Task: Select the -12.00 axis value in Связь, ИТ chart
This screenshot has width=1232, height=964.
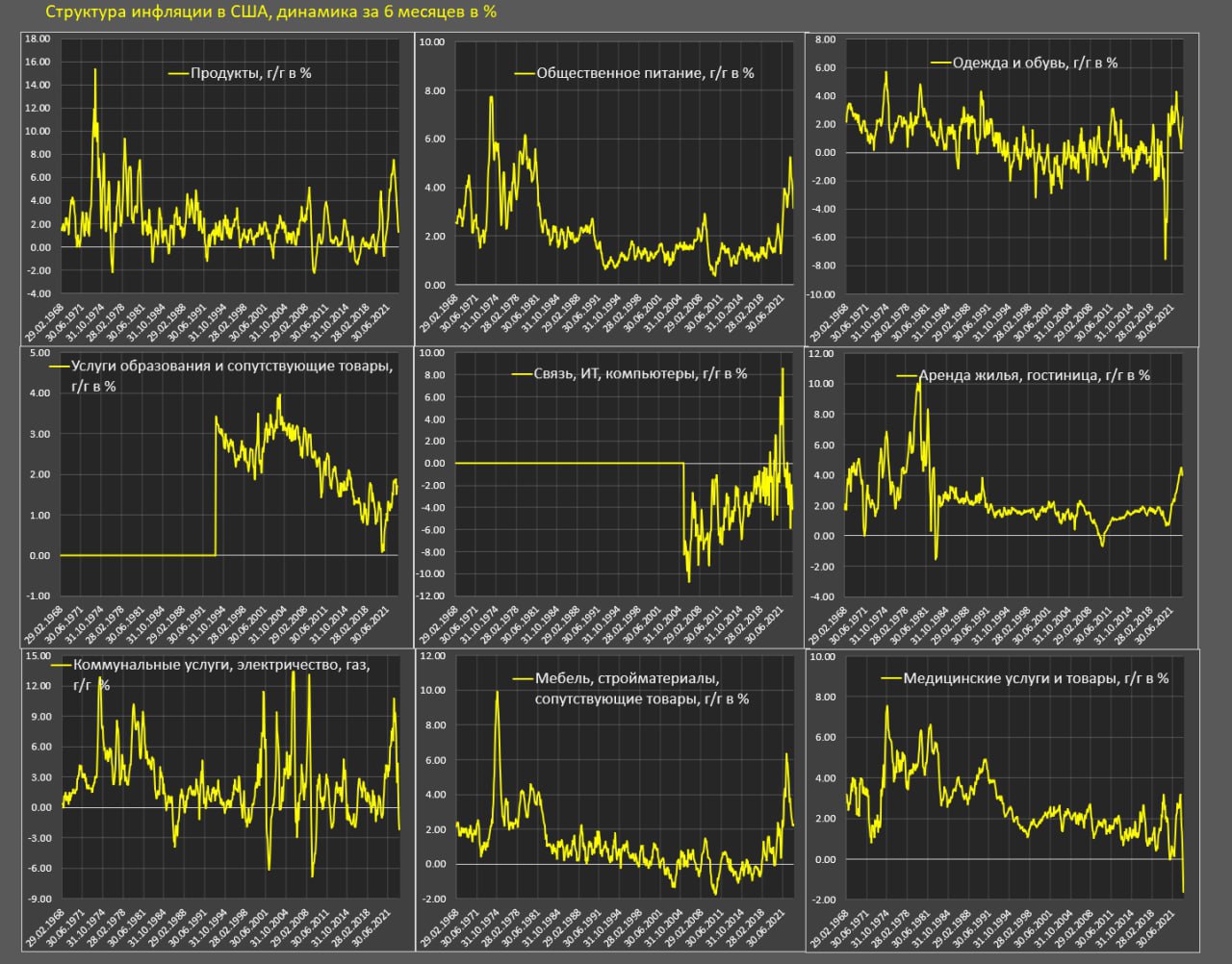Action: 431,596
